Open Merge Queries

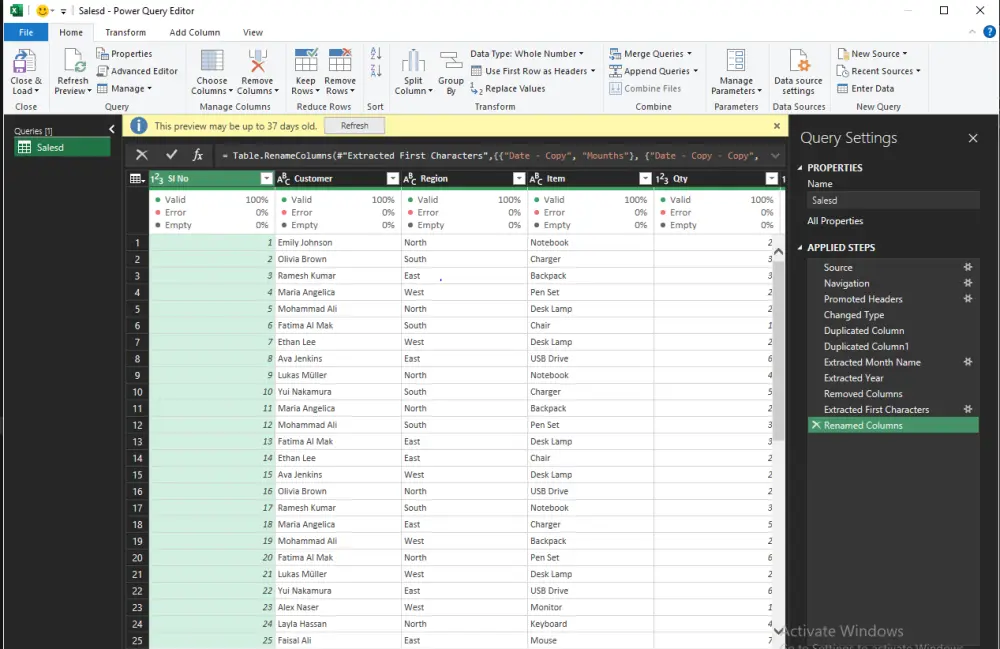(x=652, y=53)
